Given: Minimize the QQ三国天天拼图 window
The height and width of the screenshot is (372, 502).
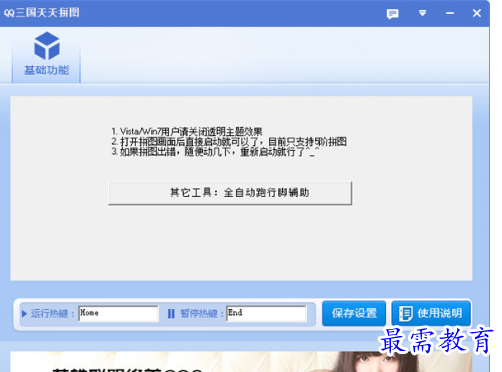Looking at the screenshot, I should (x=450, y=13).
